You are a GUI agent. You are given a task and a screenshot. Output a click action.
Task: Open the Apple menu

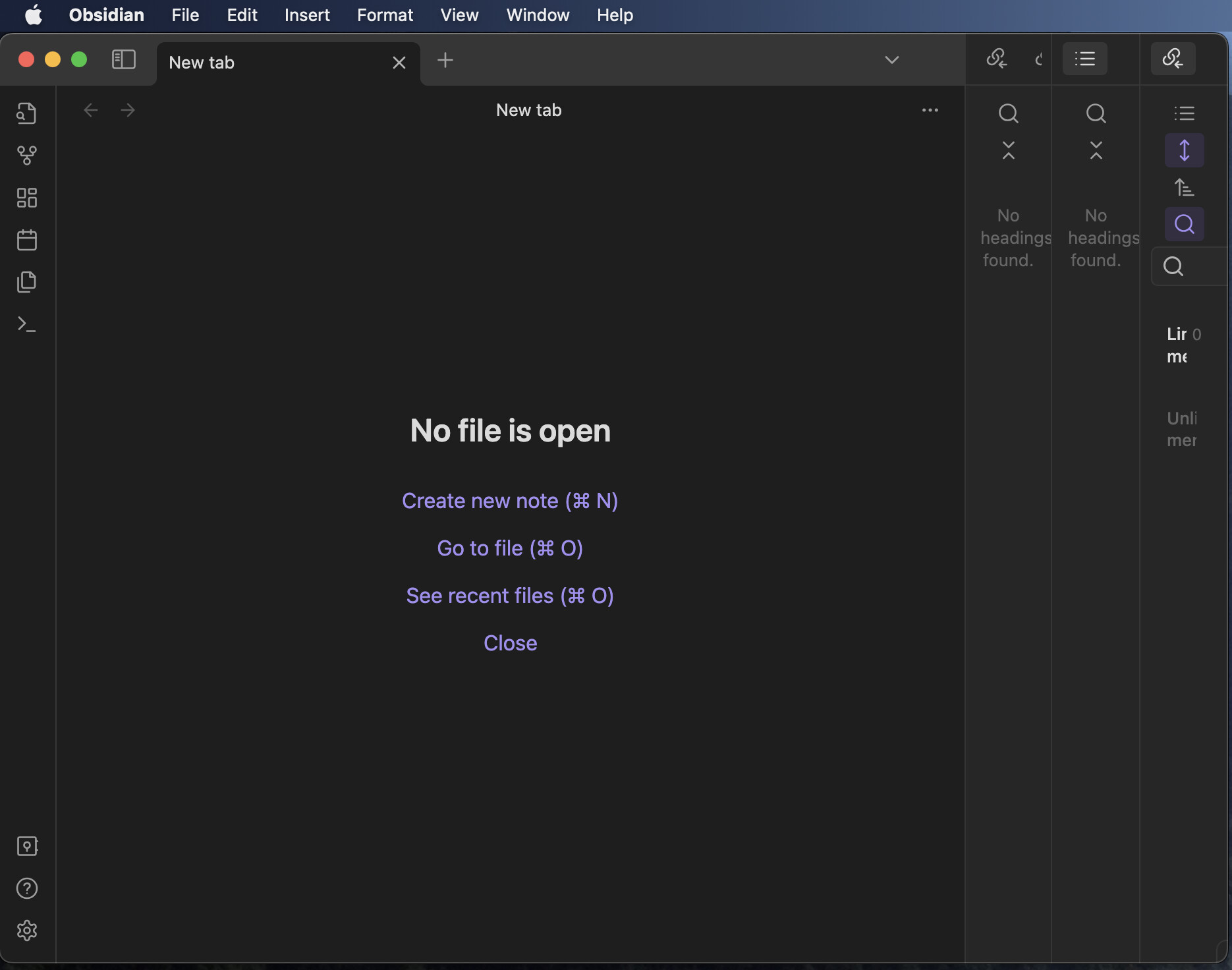tap(33, 14)
